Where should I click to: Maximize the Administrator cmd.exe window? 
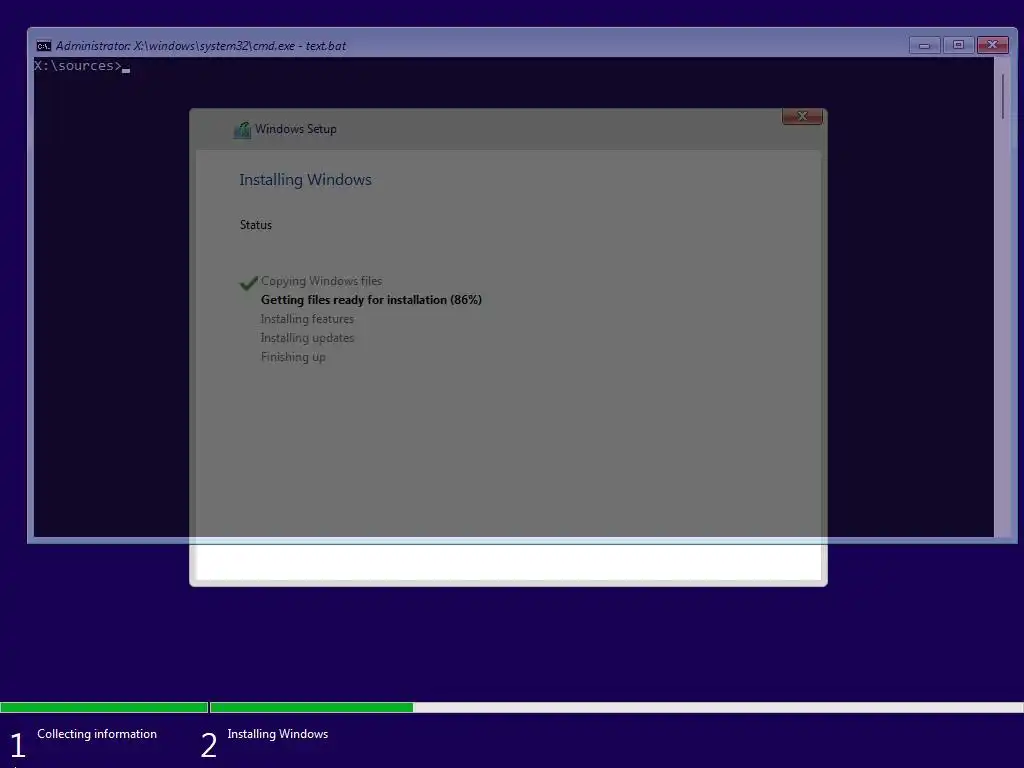(958, 45)
